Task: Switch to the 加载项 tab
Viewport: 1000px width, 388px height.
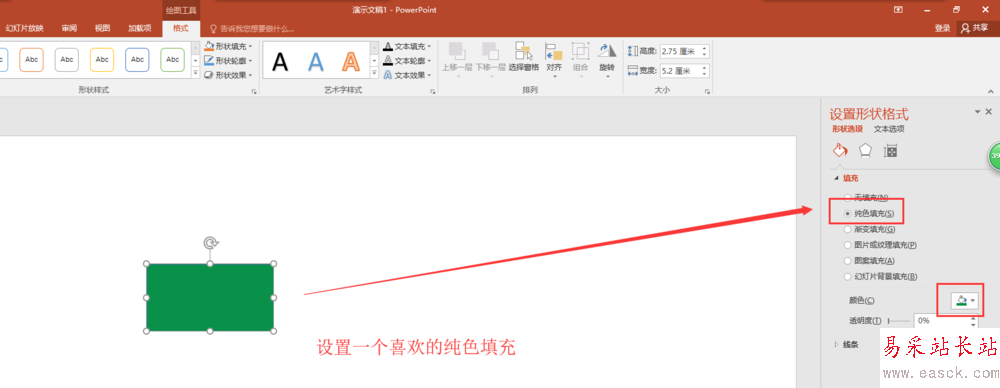Action: pyautogui.click(x=139, y=28)
